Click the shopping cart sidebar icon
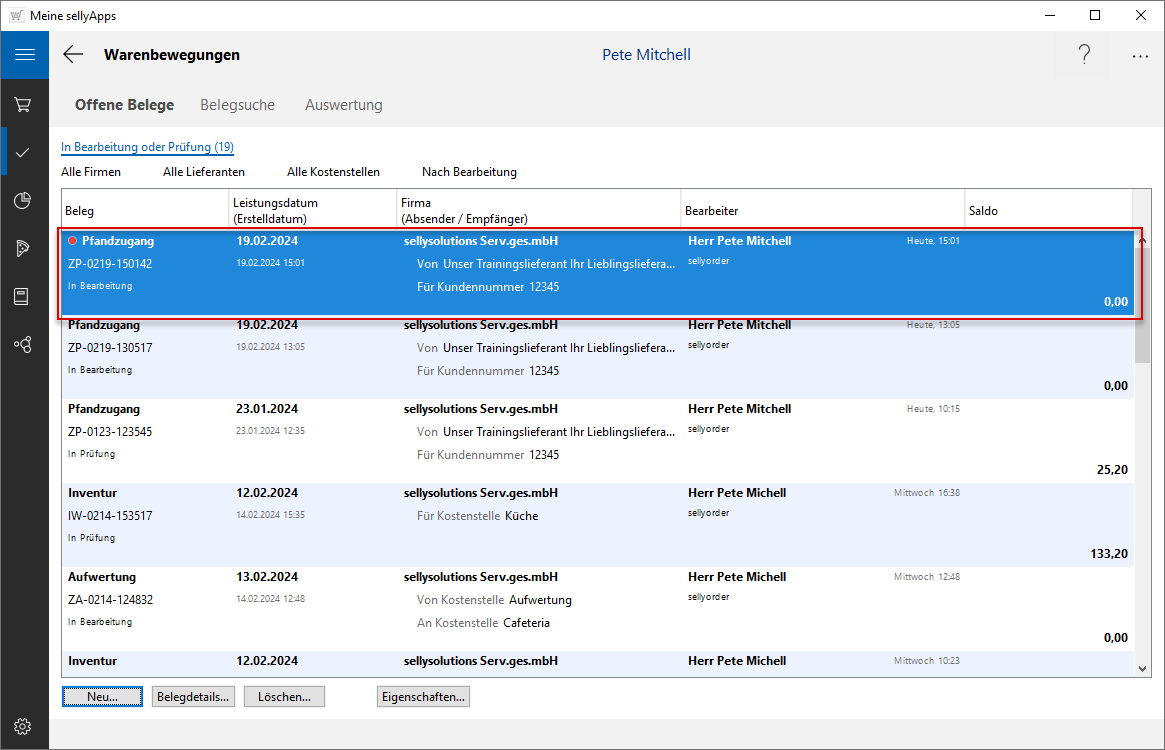Viewport: 1165px width, 750px height. [x=23, y=104]
